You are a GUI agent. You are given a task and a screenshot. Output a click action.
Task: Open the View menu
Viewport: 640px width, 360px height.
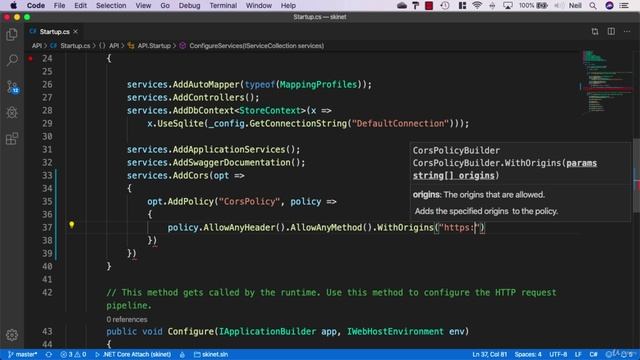pyautogui.click(x=143, y=5)
